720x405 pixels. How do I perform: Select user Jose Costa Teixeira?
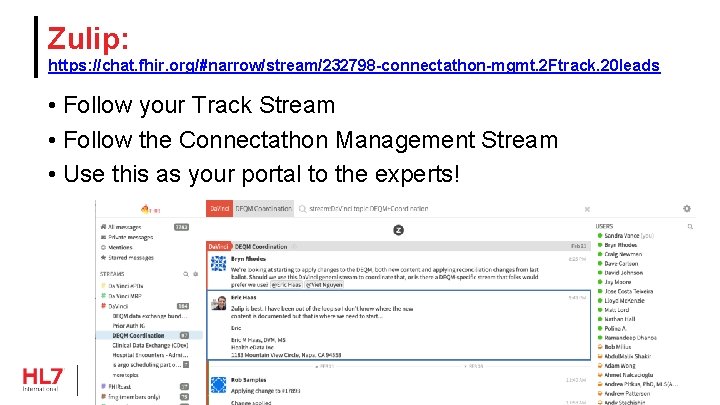pos(629,291)
